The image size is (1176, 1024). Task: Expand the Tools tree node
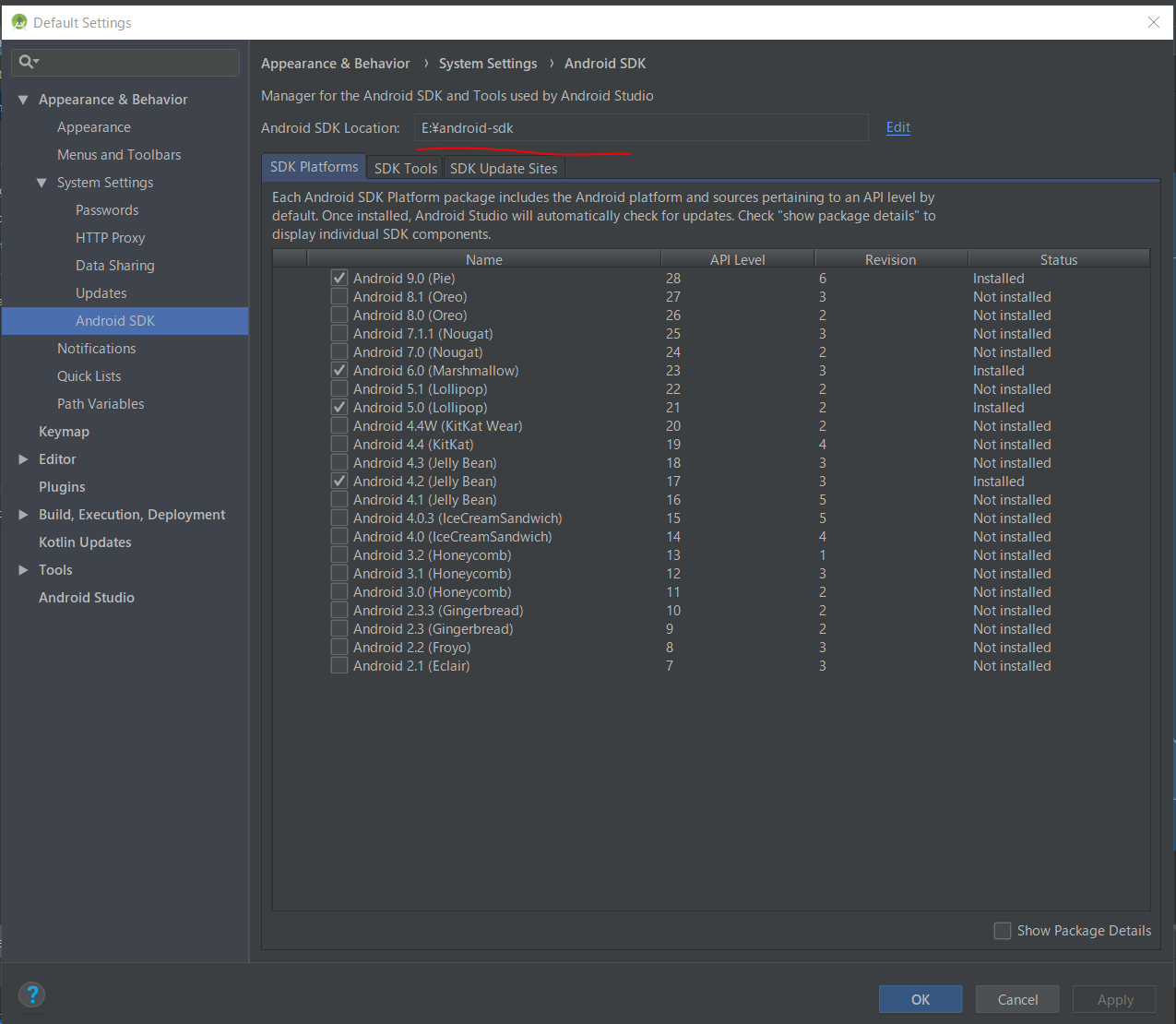coord(23,570)
